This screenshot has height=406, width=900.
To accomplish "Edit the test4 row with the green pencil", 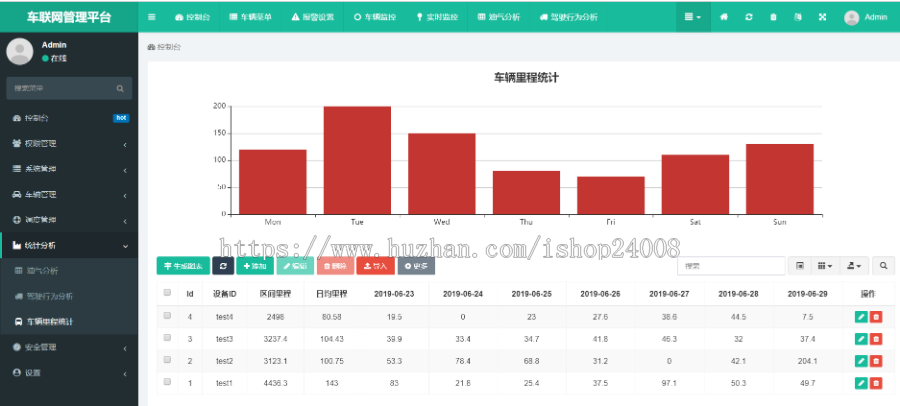I will click(x=861, y=317).
